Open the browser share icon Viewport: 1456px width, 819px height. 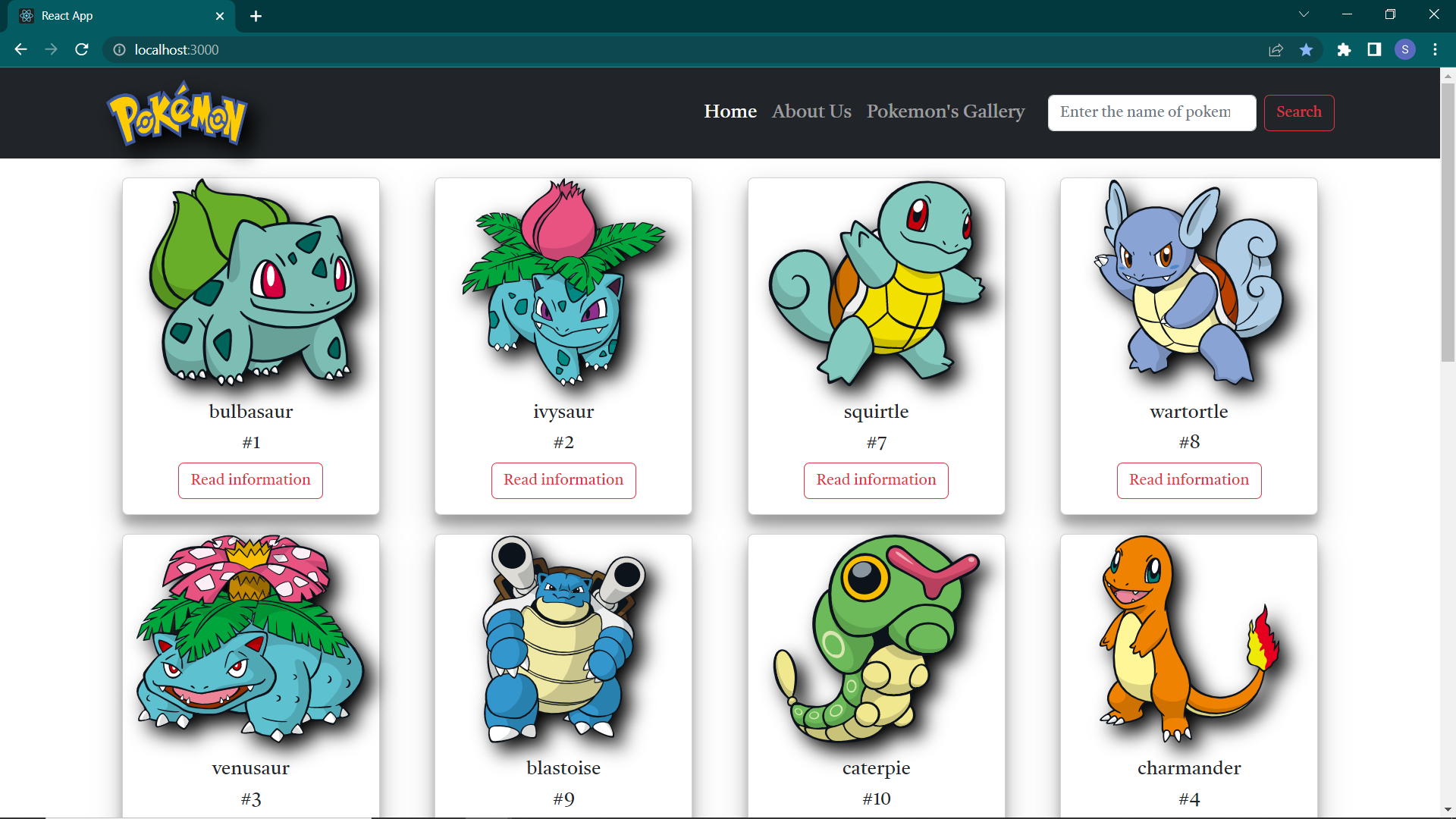pos(1276,49)
